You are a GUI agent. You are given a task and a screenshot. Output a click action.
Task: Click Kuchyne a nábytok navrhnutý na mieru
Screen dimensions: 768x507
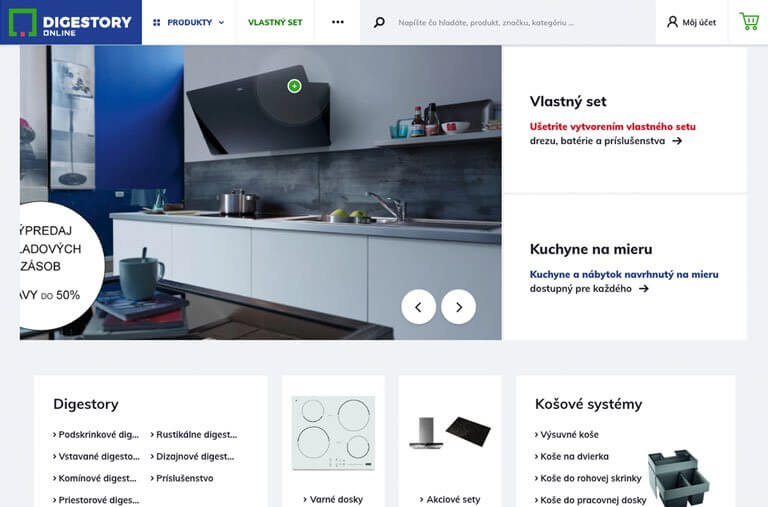coord(624,274)
